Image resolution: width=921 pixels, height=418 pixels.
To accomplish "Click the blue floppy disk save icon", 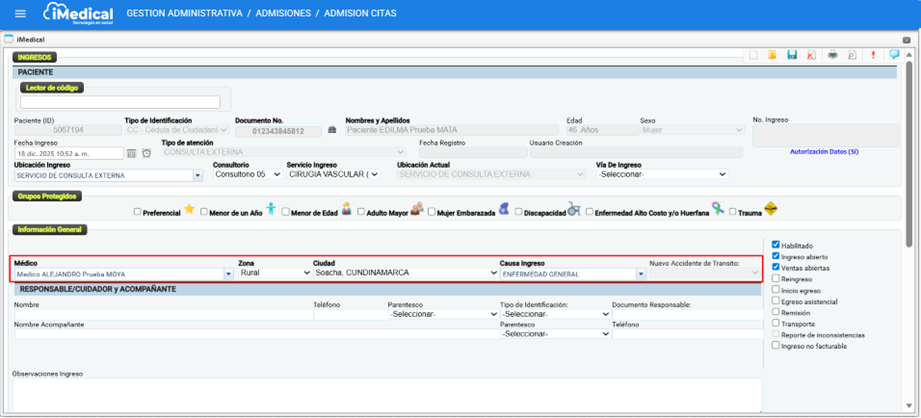I will coord(792,56).
